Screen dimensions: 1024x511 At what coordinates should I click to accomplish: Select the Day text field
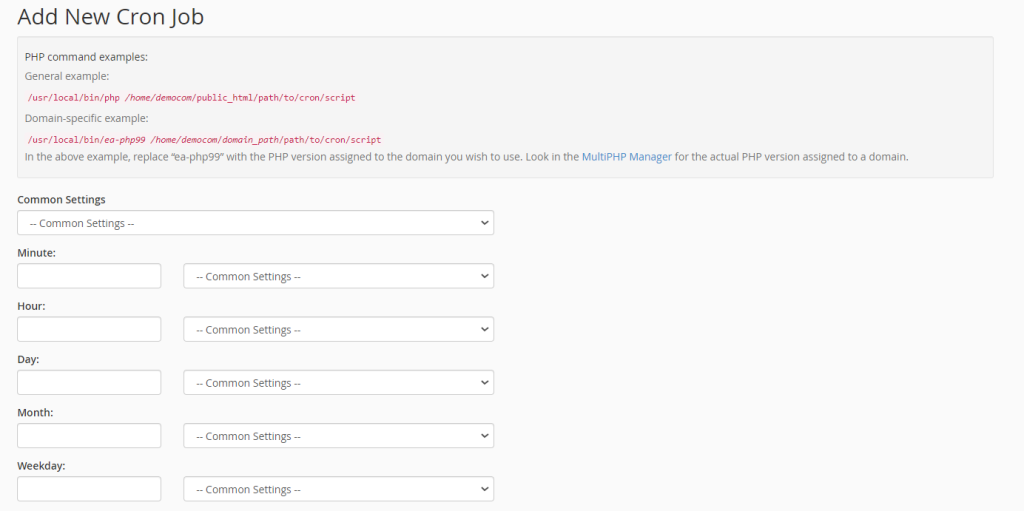[89, 383]
